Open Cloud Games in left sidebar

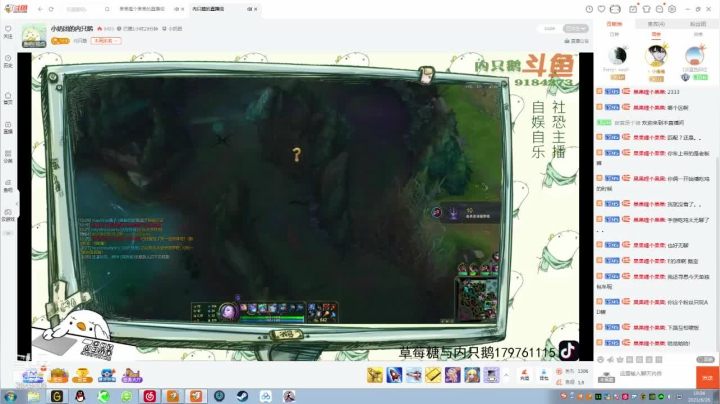pyautogui.click(x=8, y=215)
